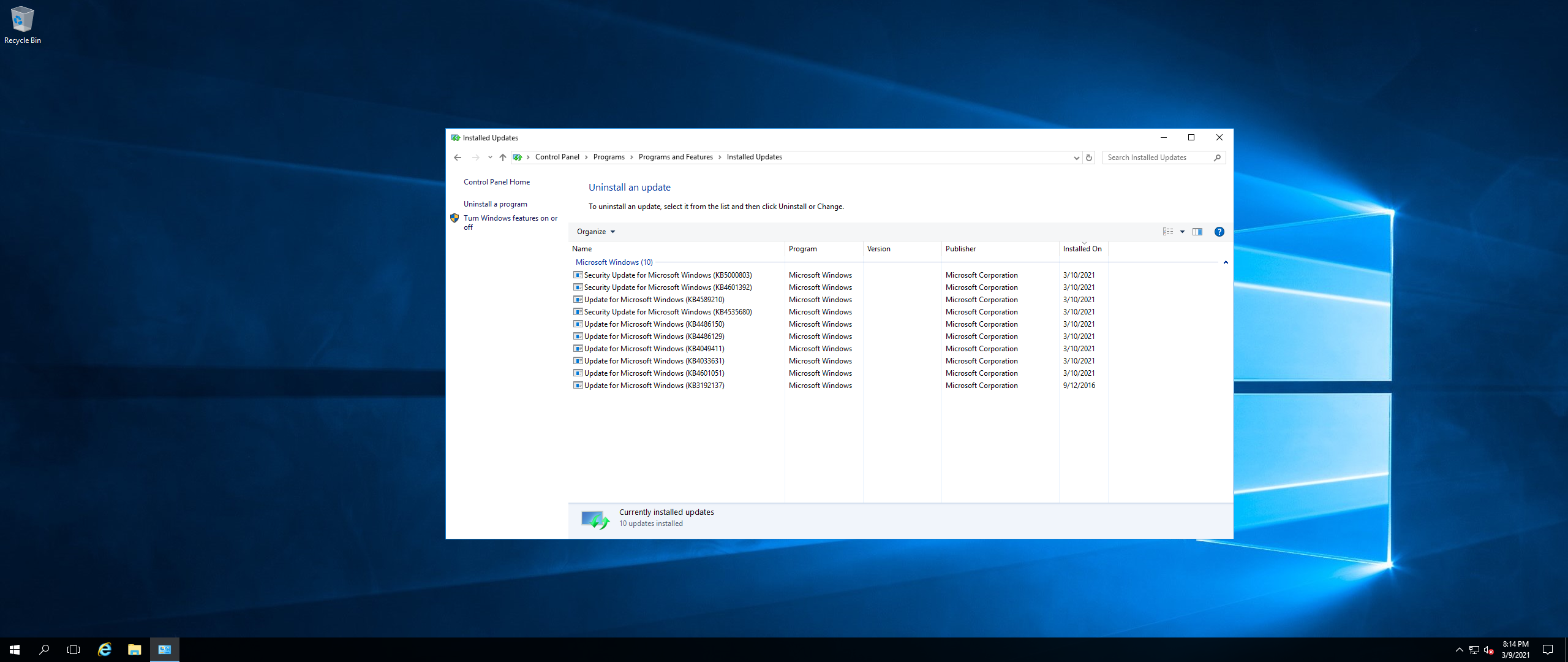
Task: Open the Windows Start menu
Action: coord(15,650)
